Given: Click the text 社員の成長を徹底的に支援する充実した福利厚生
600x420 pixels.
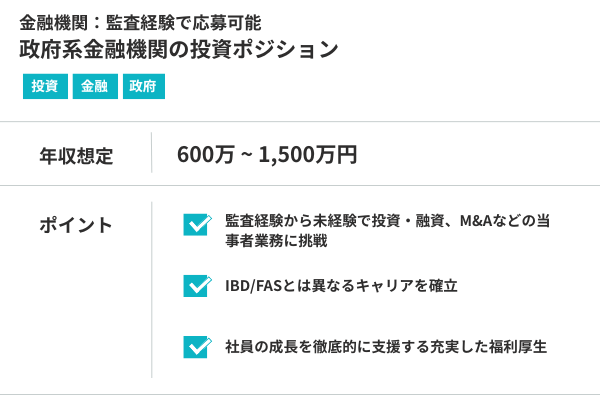Looking at the screenshot, I should click(386, 347).
